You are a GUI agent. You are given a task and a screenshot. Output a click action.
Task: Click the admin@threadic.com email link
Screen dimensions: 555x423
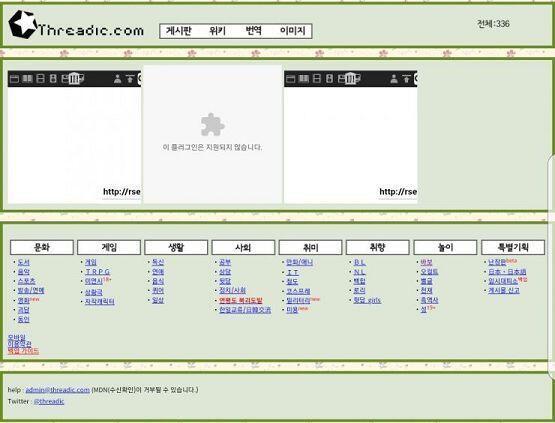point(58,390)
